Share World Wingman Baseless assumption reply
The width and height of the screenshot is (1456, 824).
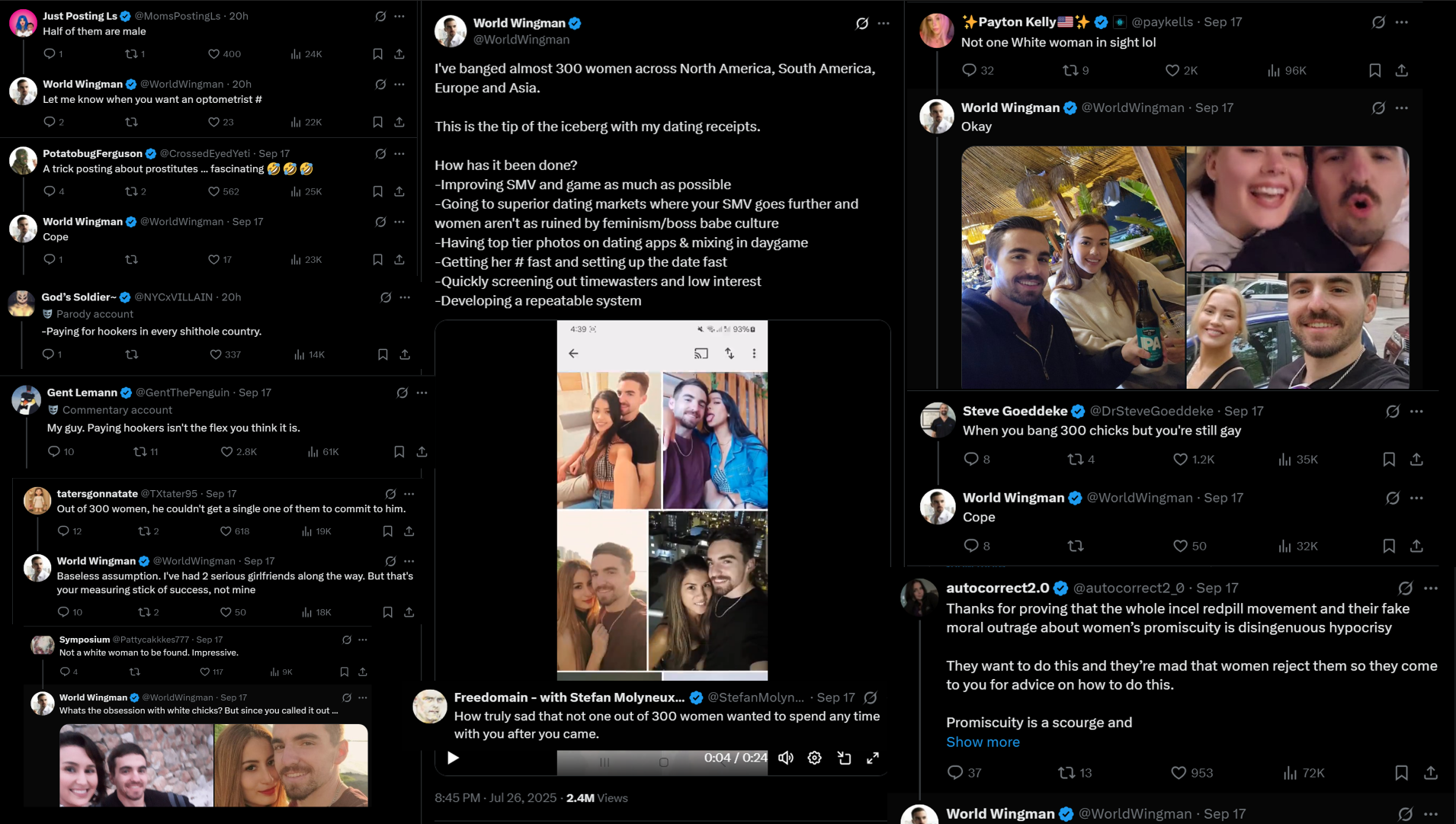pos(409,612)
